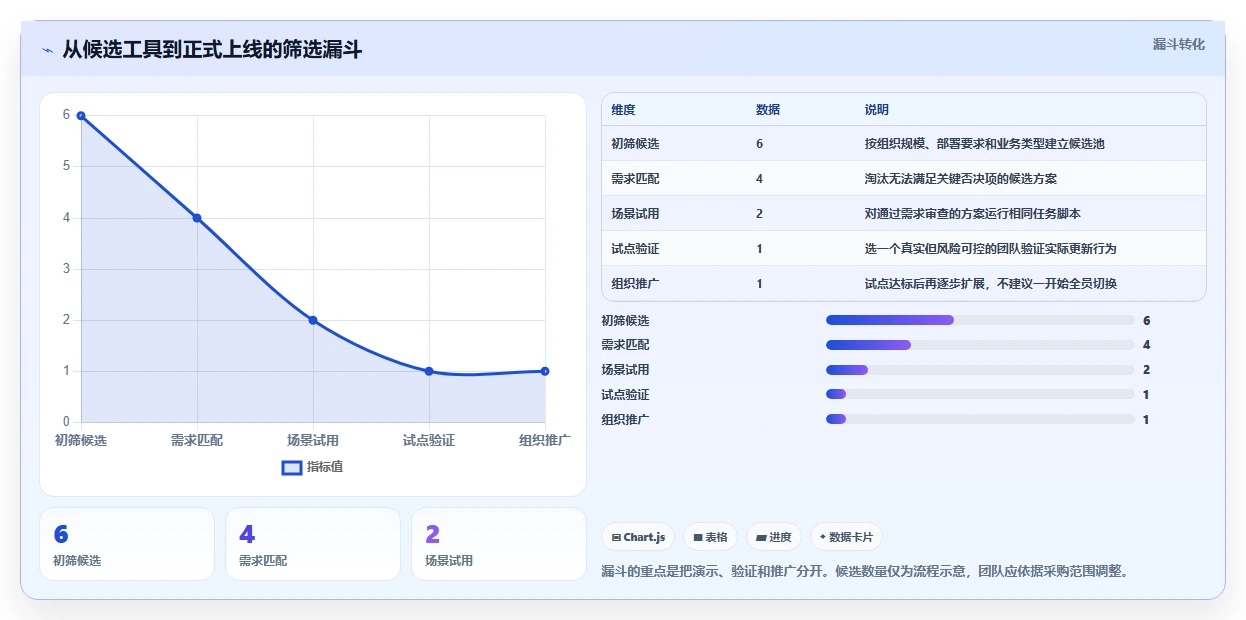The width and height of the screenshot is (1246, 620).
Task: Click the 初筛候选 x-axis label
Action: (81, 440)
